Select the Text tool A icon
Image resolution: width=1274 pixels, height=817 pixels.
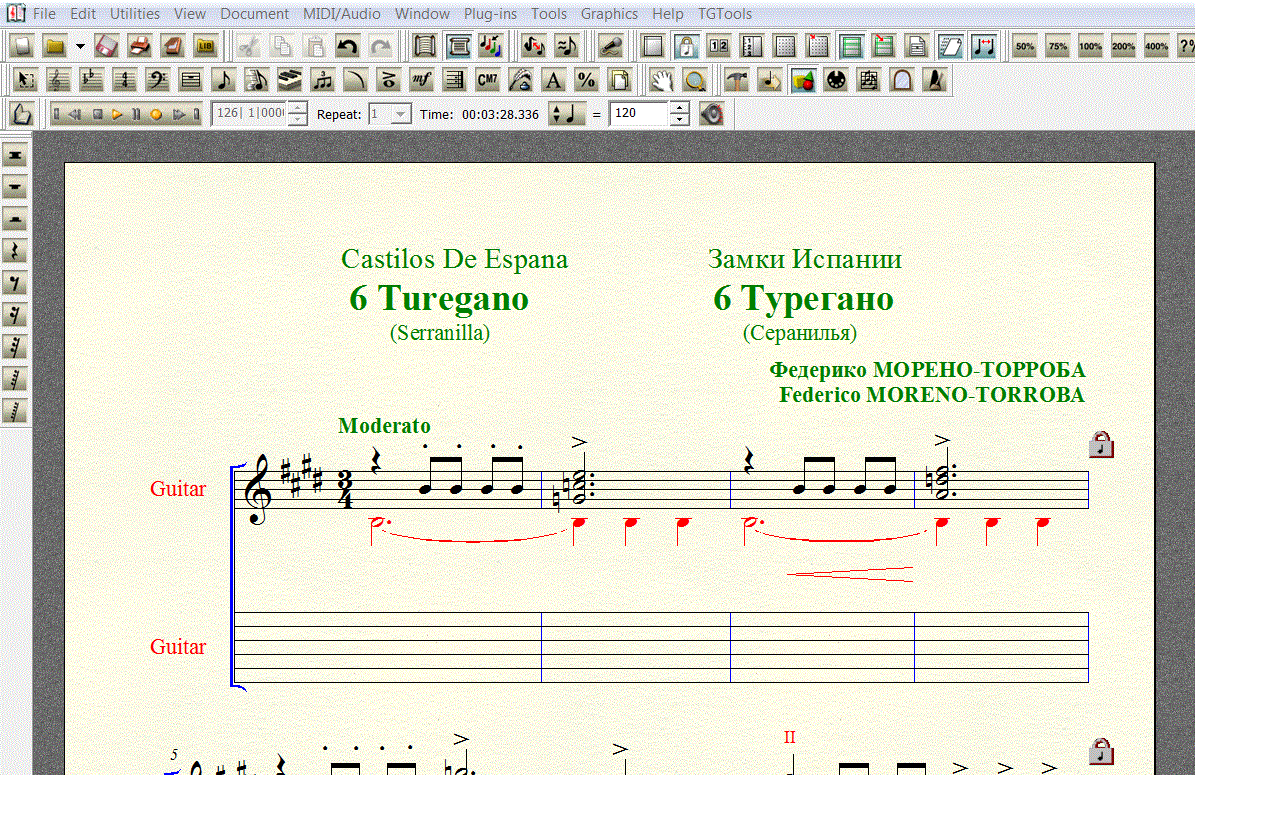553,80
